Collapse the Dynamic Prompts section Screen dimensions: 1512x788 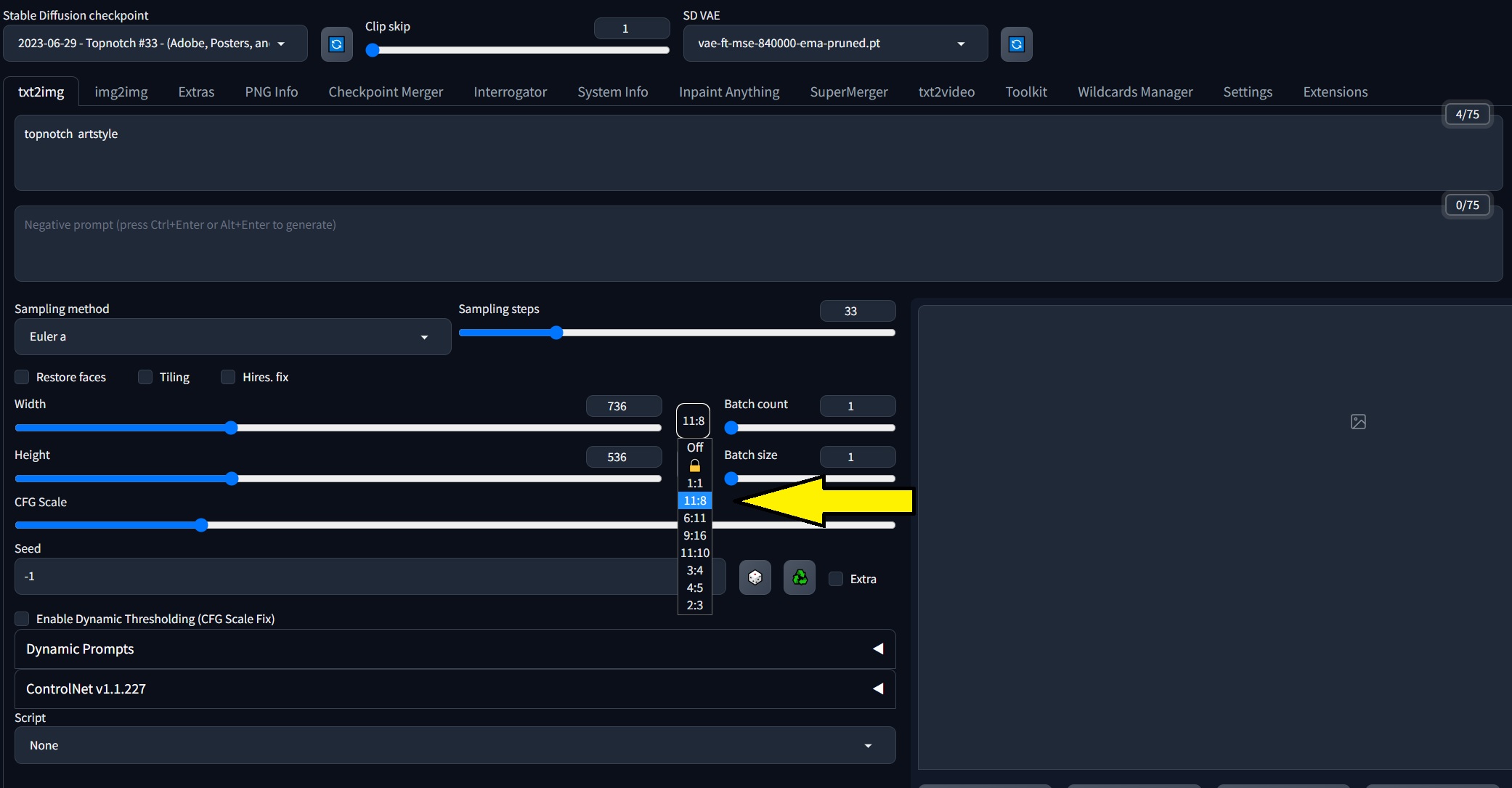point(877,649)
